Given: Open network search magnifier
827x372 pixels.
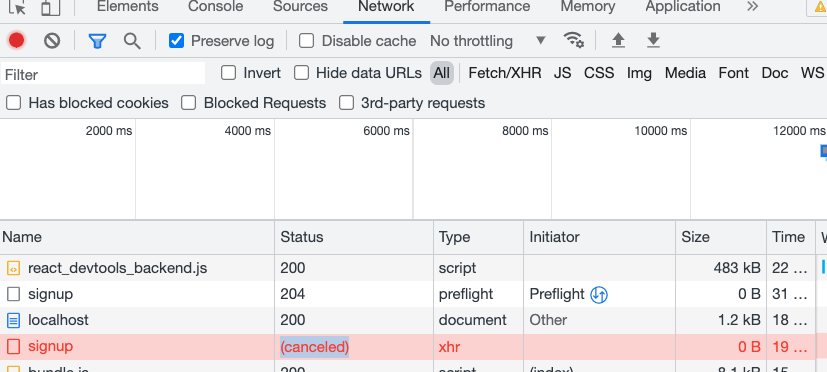Looking at the screenshot, I should [132, 41].
